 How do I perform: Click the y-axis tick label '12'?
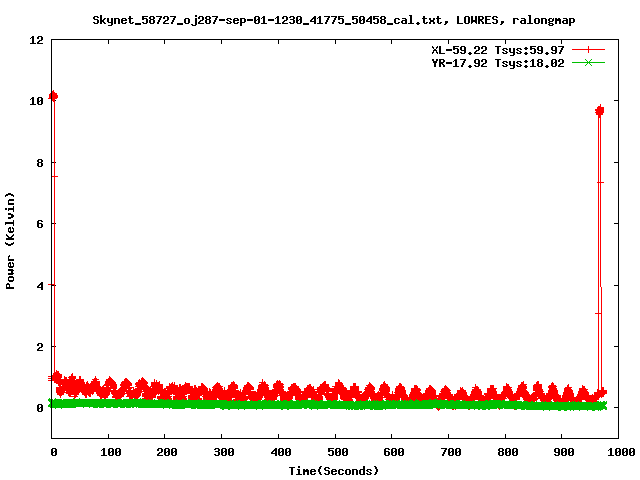[x=36, y=40]
